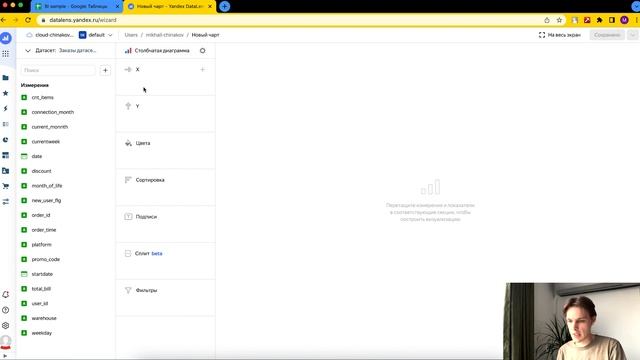Open charts pie icon in sidebar
The image size is (640, 360).
point(6,140)
